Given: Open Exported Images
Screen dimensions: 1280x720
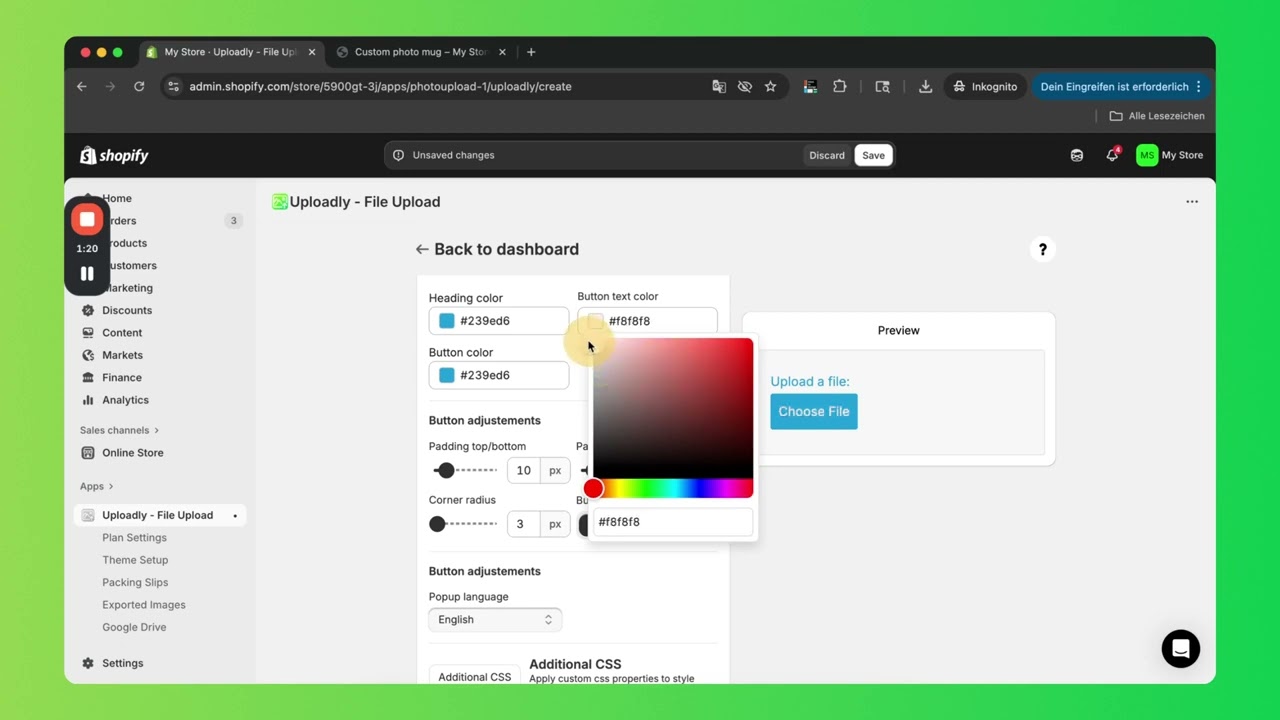Looking at the screenshot, I should tap(144, 605).
